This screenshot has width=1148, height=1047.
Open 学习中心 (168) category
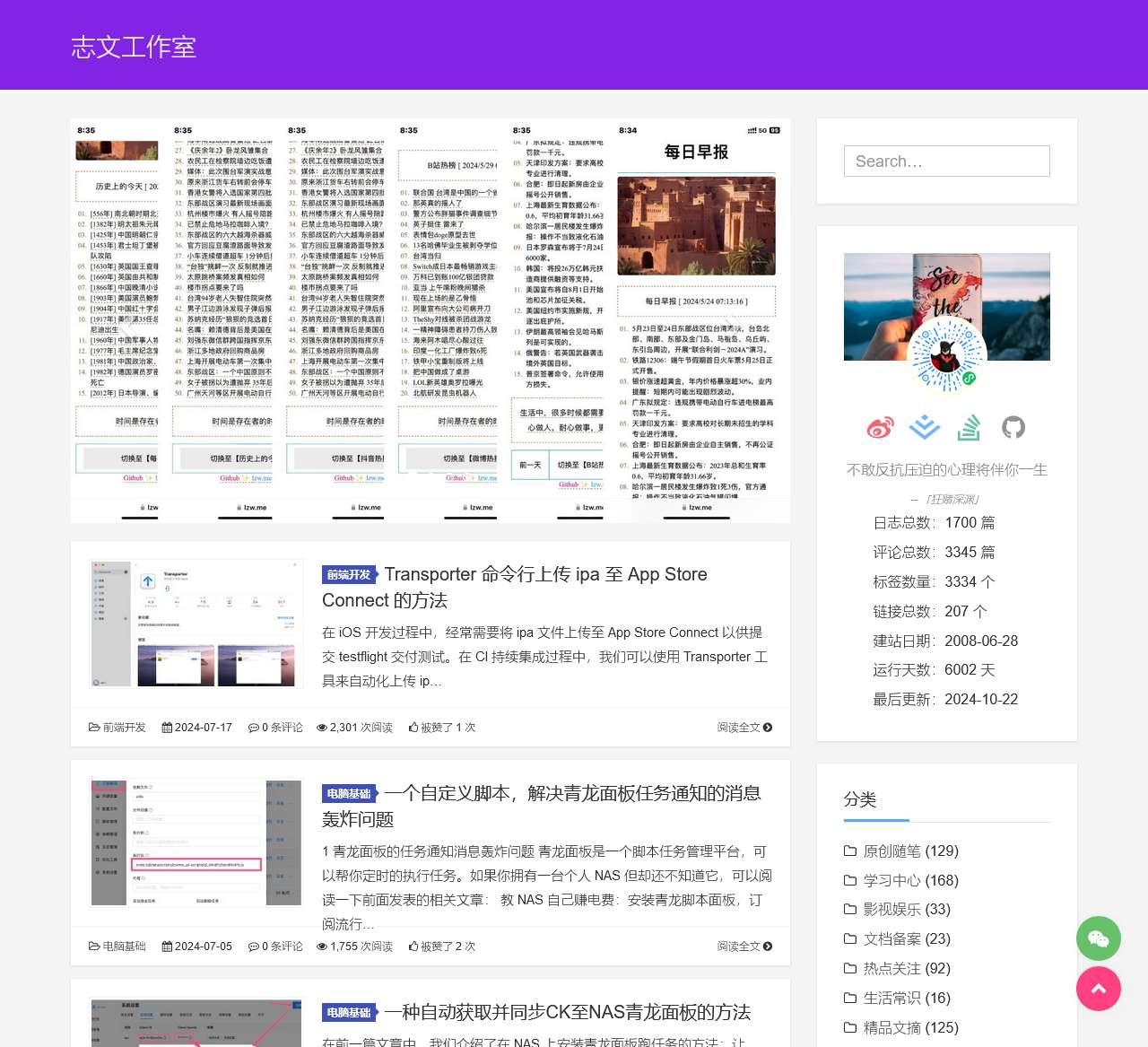tap(910, 880)
